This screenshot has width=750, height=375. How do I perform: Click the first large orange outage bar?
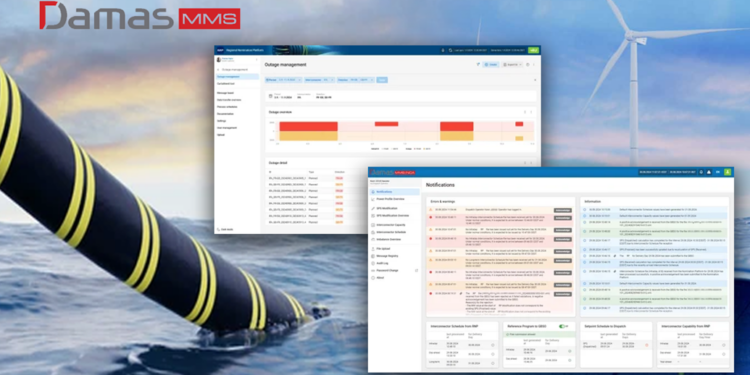[x=309, y=136]
